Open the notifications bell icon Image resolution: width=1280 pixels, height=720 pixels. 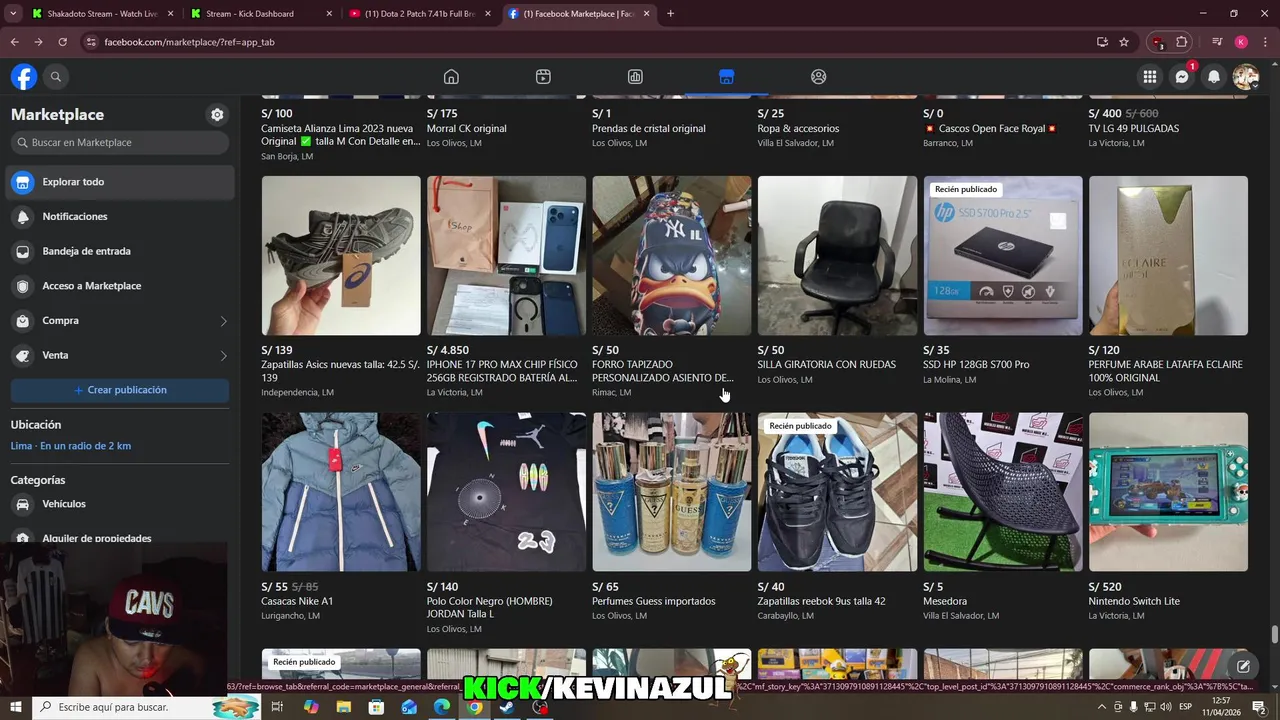(x=1214, y=77)
